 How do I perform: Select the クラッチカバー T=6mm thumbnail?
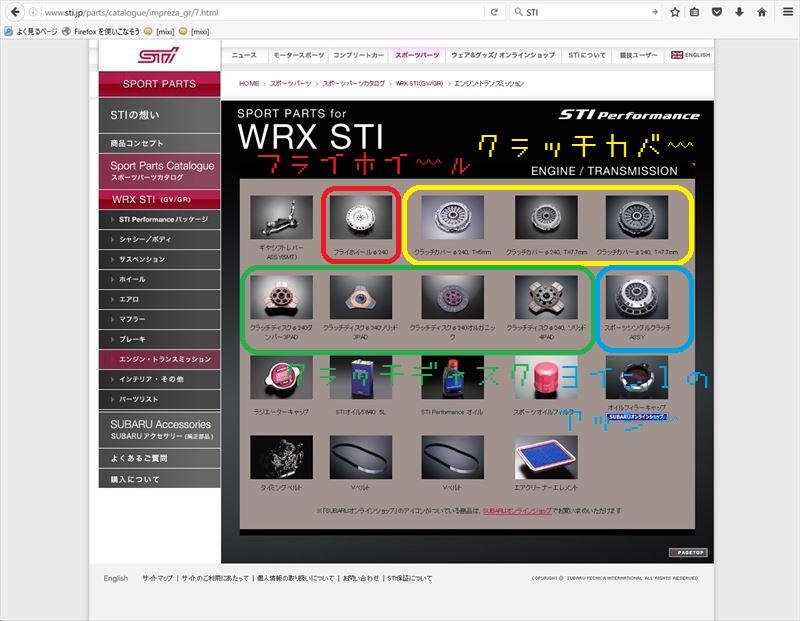(453, 217)
